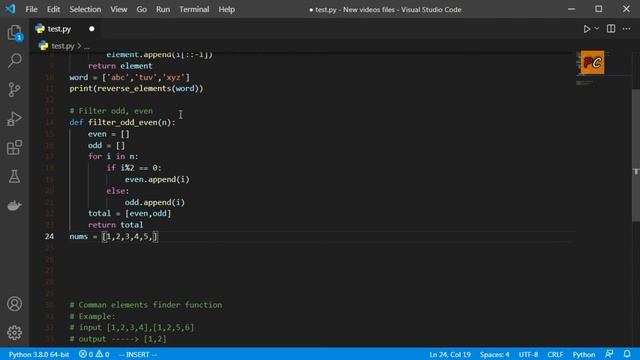Click the 'if i%2 == 0:' line
The height and width of the screenshot is (360, 640).
(134, 168)
